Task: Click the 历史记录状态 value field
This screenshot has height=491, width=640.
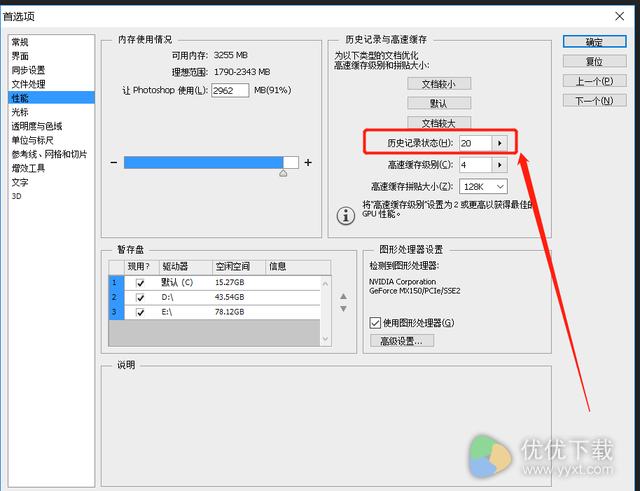Action: 475,143
